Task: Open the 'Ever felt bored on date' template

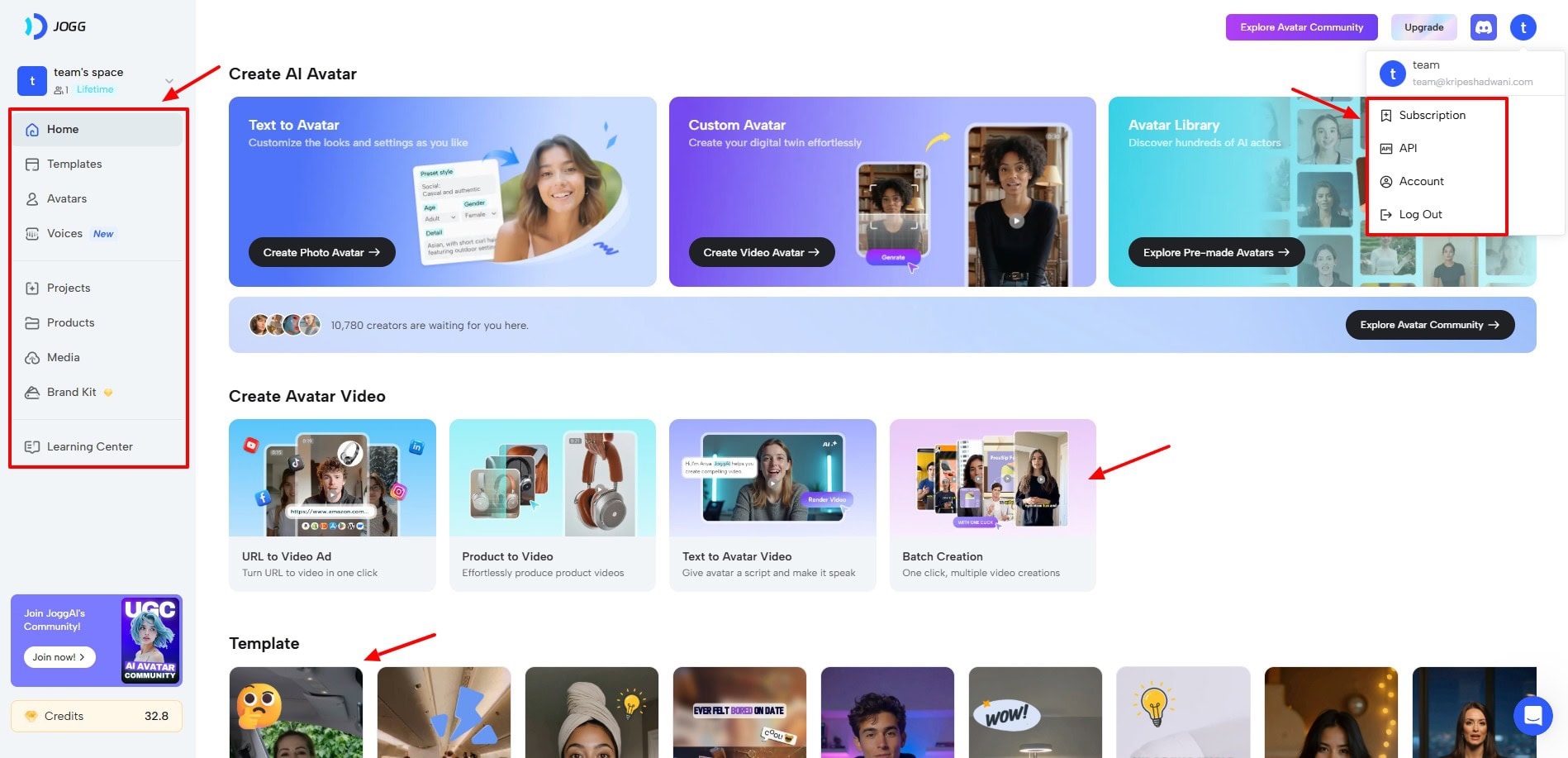Action: tap(739, 713)
